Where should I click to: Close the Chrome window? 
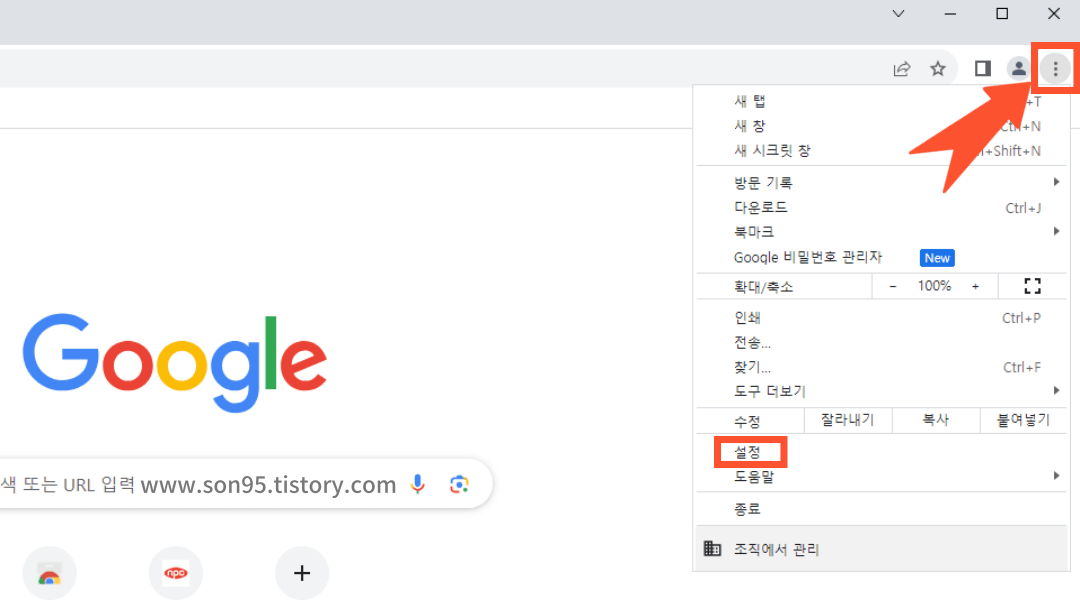(x=1054, y=14)
